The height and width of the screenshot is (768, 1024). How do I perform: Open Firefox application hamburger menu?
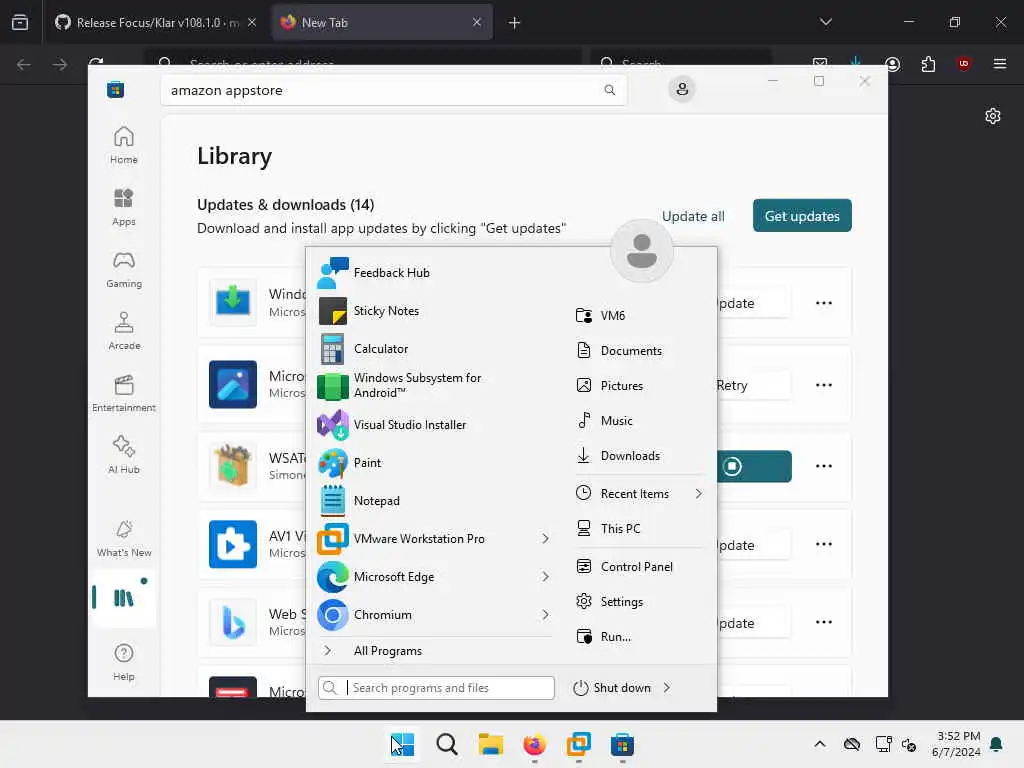(999, 64)
